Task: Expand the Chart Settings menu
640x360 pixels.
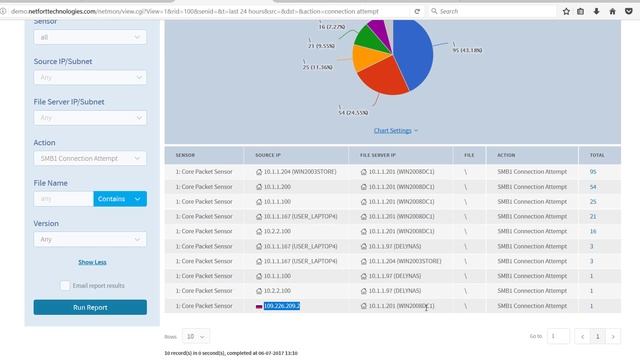Action: (396, 131)
